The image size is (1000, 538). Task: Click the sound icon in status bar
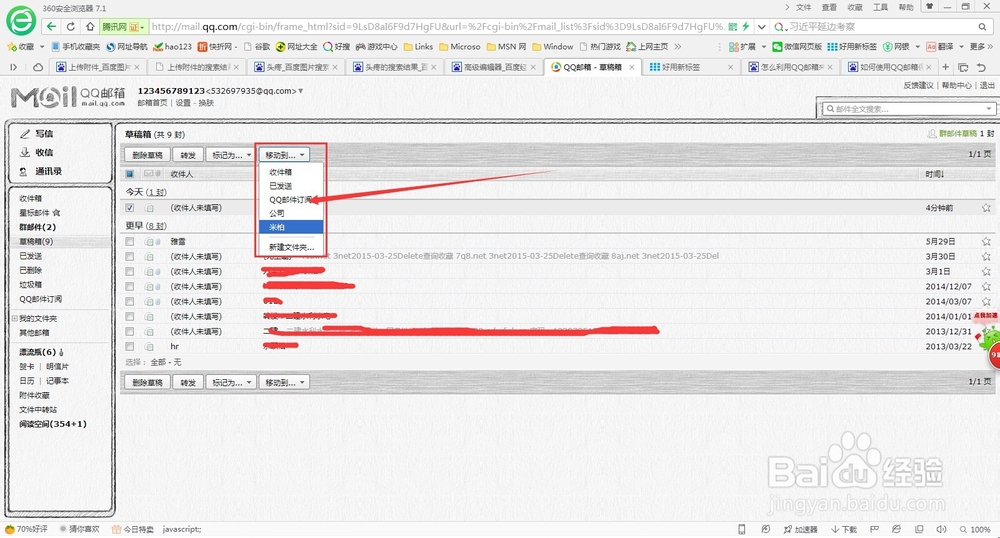click(x=941, y=529)
